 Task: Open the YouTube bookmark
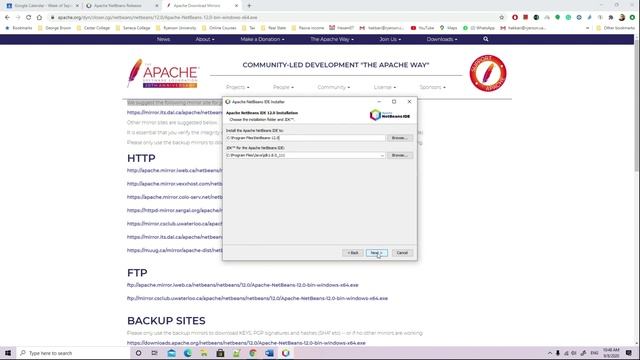click(422, 28)
